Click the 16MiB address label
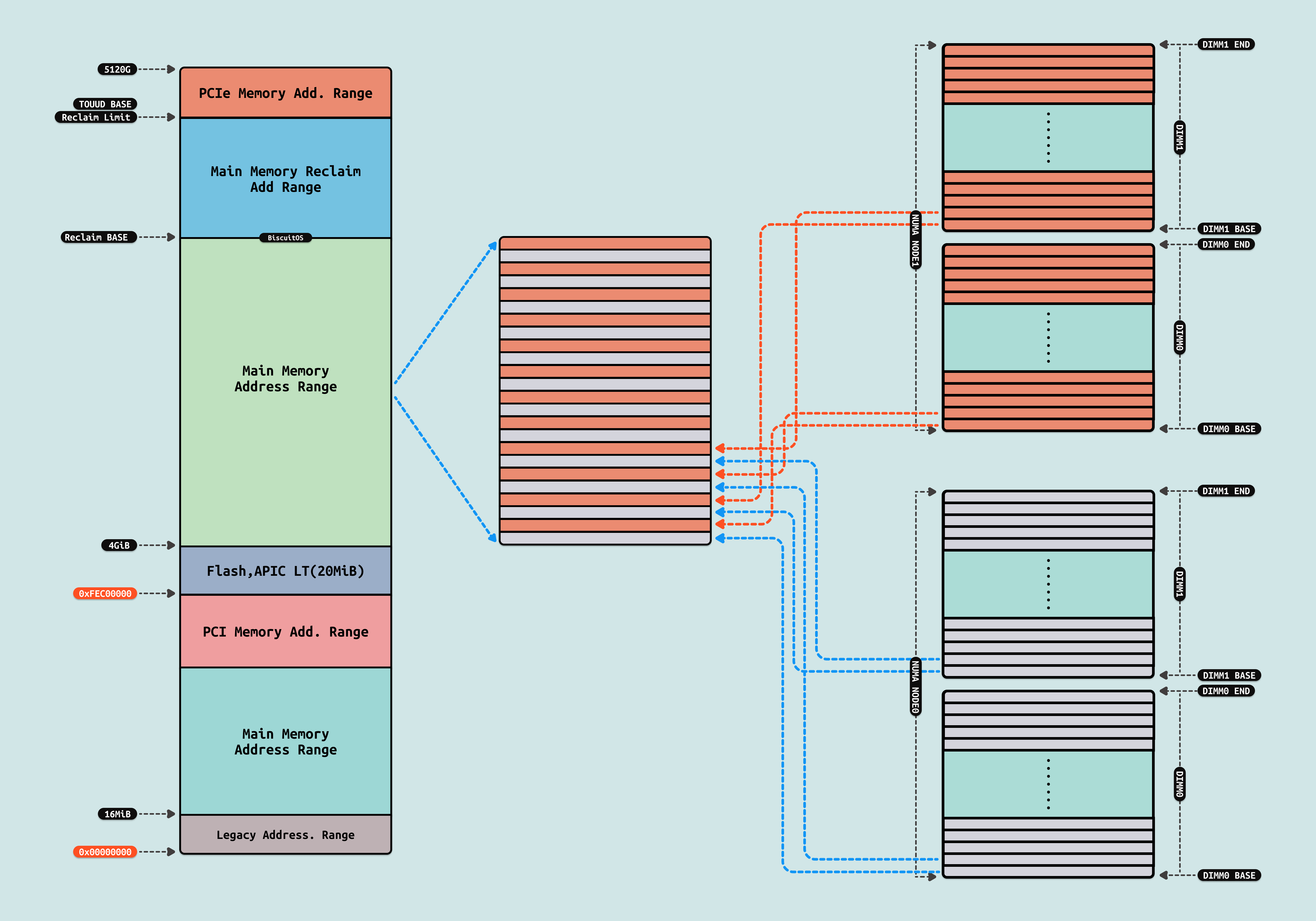The height and width of the screenshot is (921, 1316). pyautogui.click(x=117, y=814)
